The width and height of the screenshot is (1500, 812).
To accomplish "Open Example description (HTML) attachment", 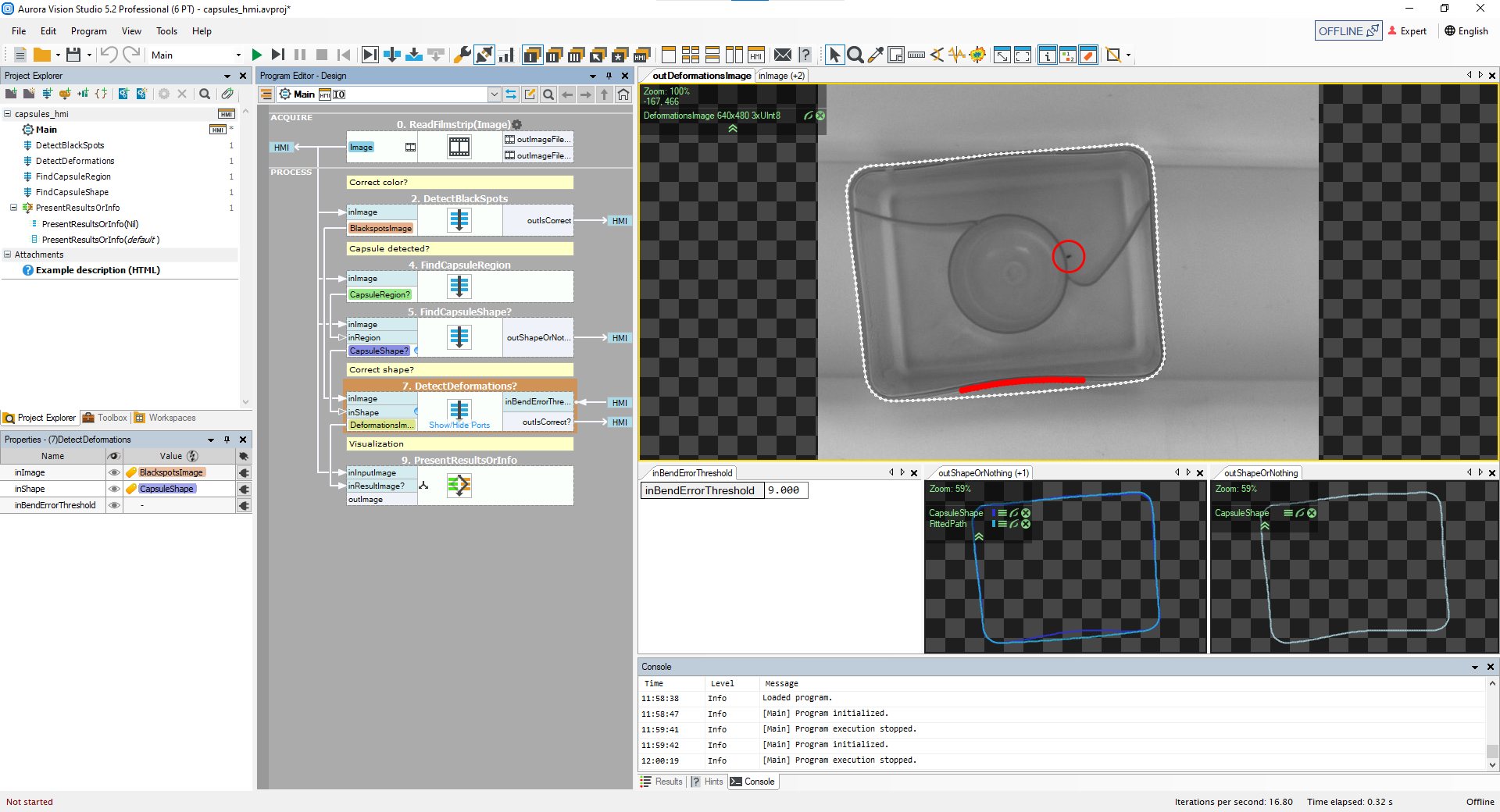I will (x=98, y=270).
